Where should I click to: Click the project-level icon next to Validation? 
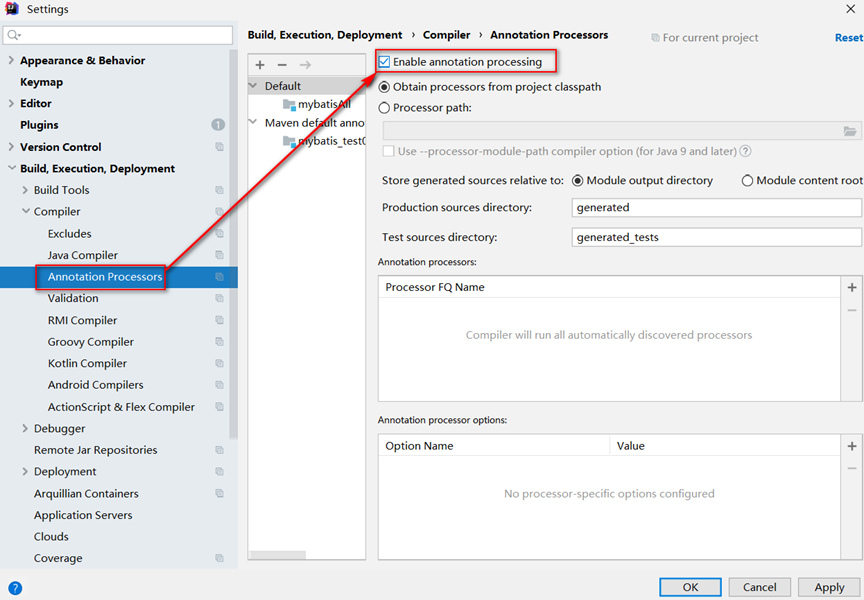point(219,298)
